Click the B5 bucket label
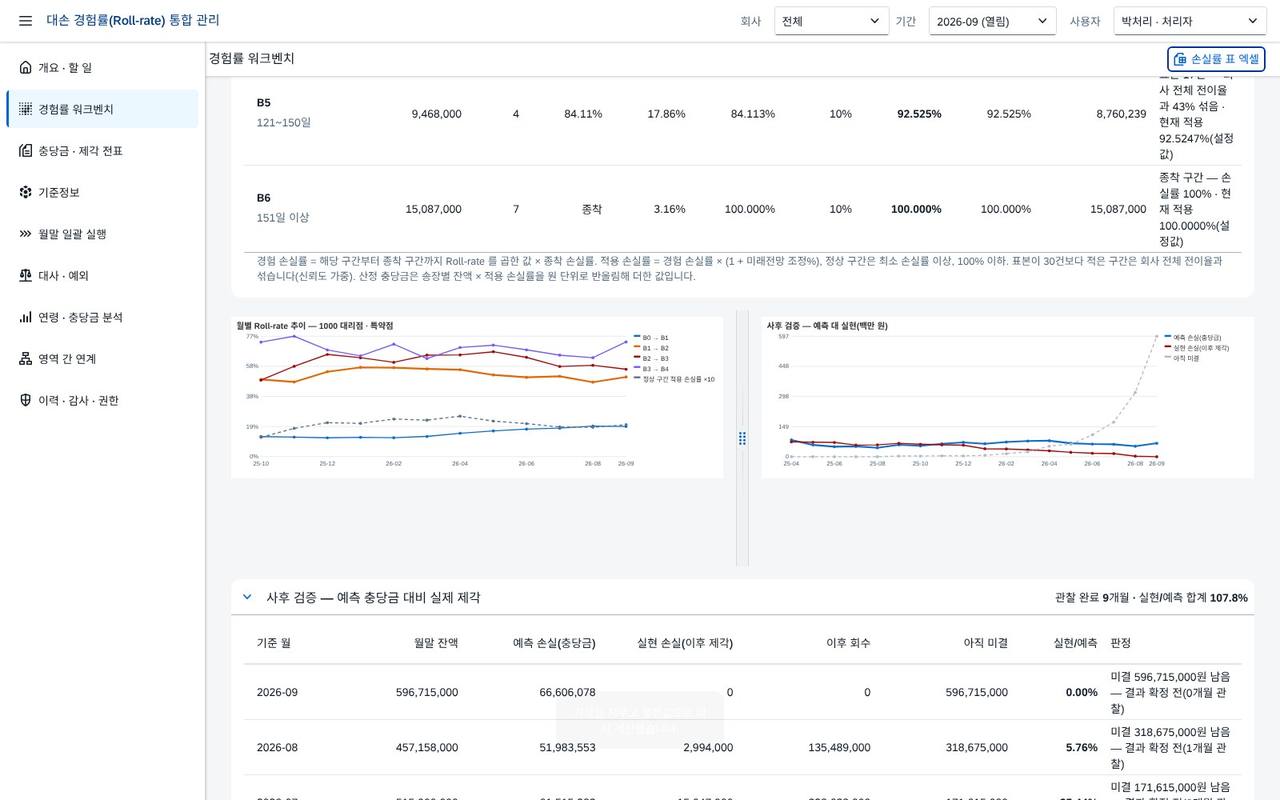The image size is (1280, 800). 264,103
